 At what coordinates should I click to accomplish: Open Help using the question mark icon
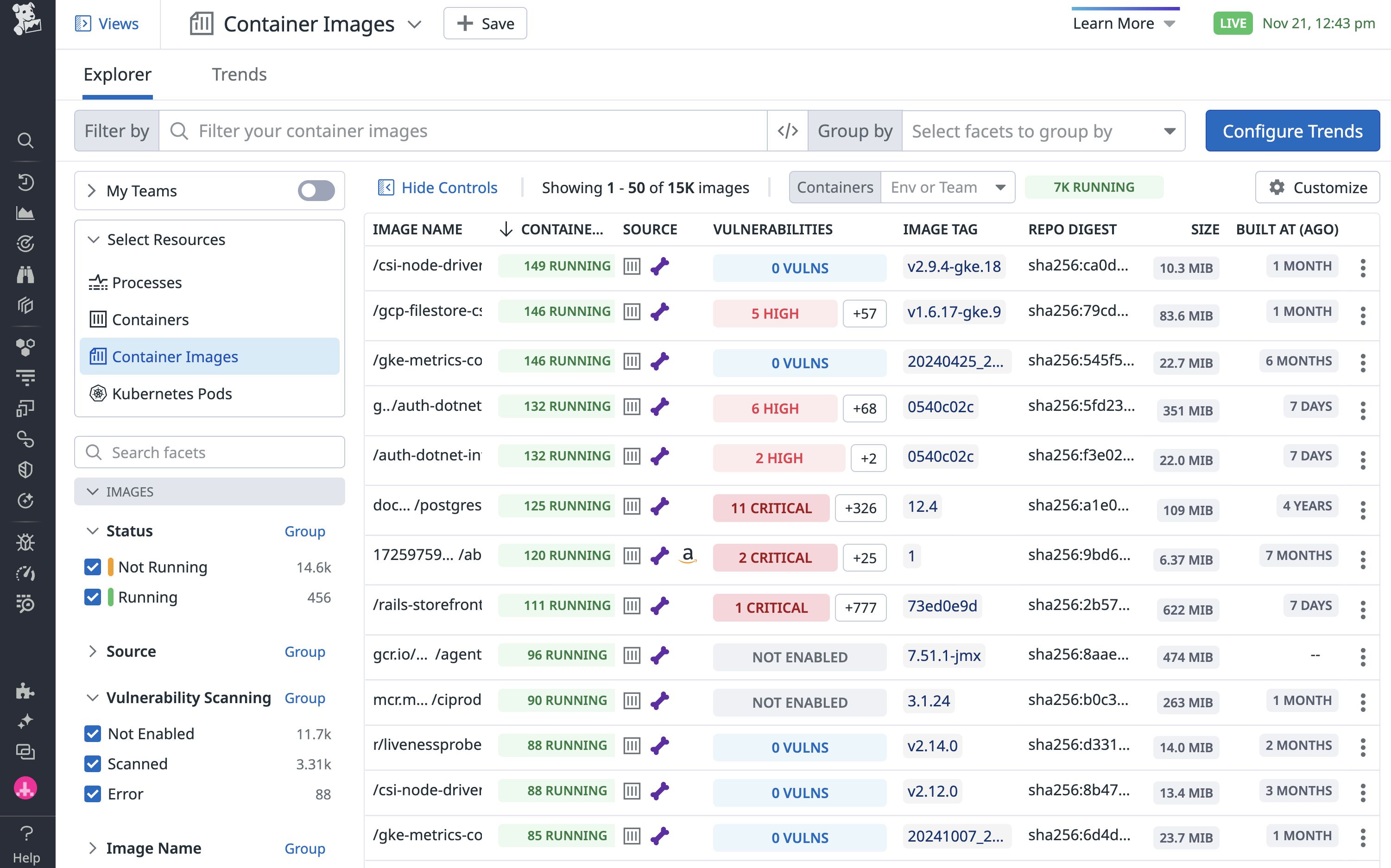pos(26,834)
